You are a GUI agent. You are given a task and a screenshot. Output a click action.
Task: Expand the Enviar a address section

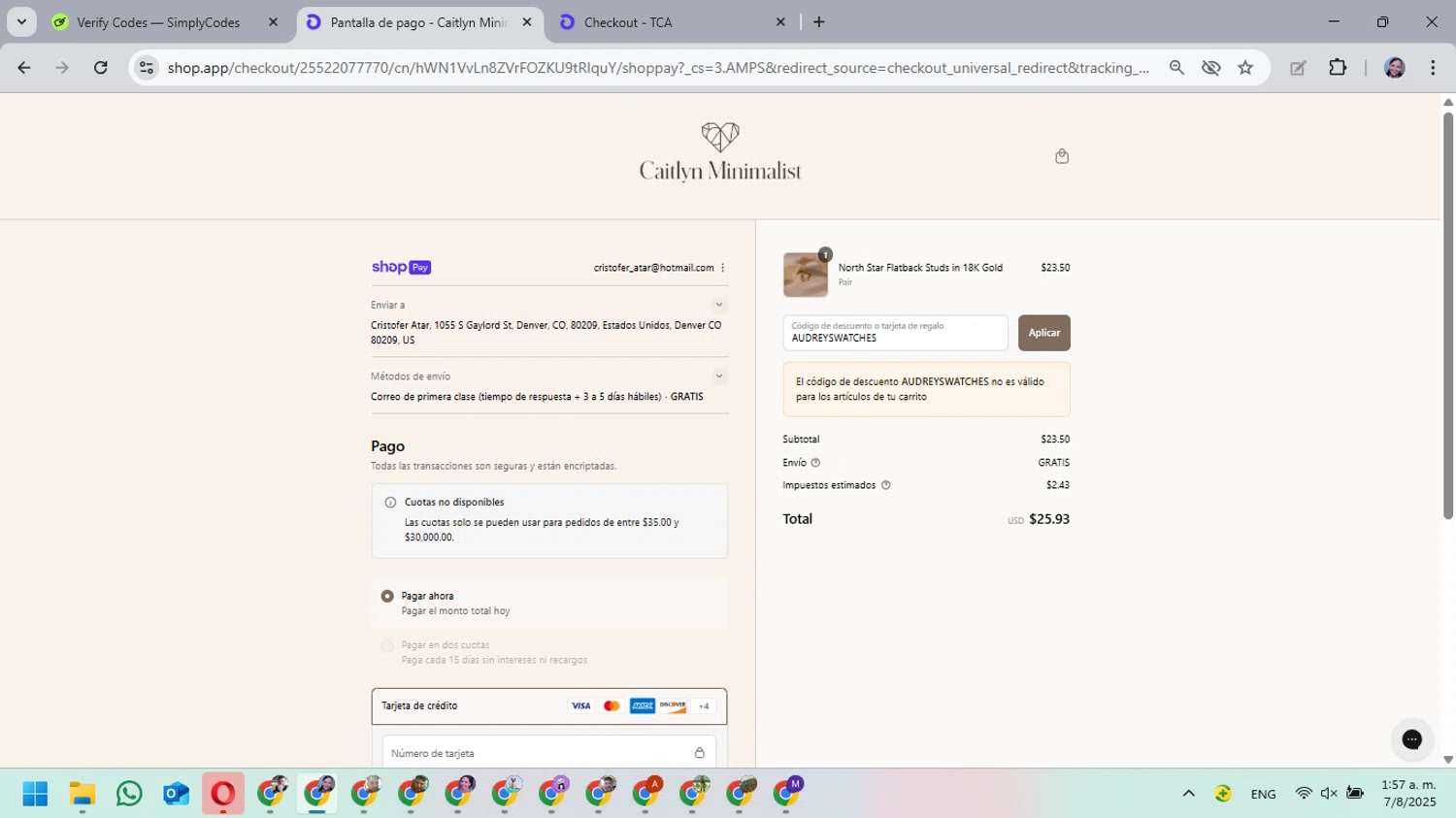(719, 305)
